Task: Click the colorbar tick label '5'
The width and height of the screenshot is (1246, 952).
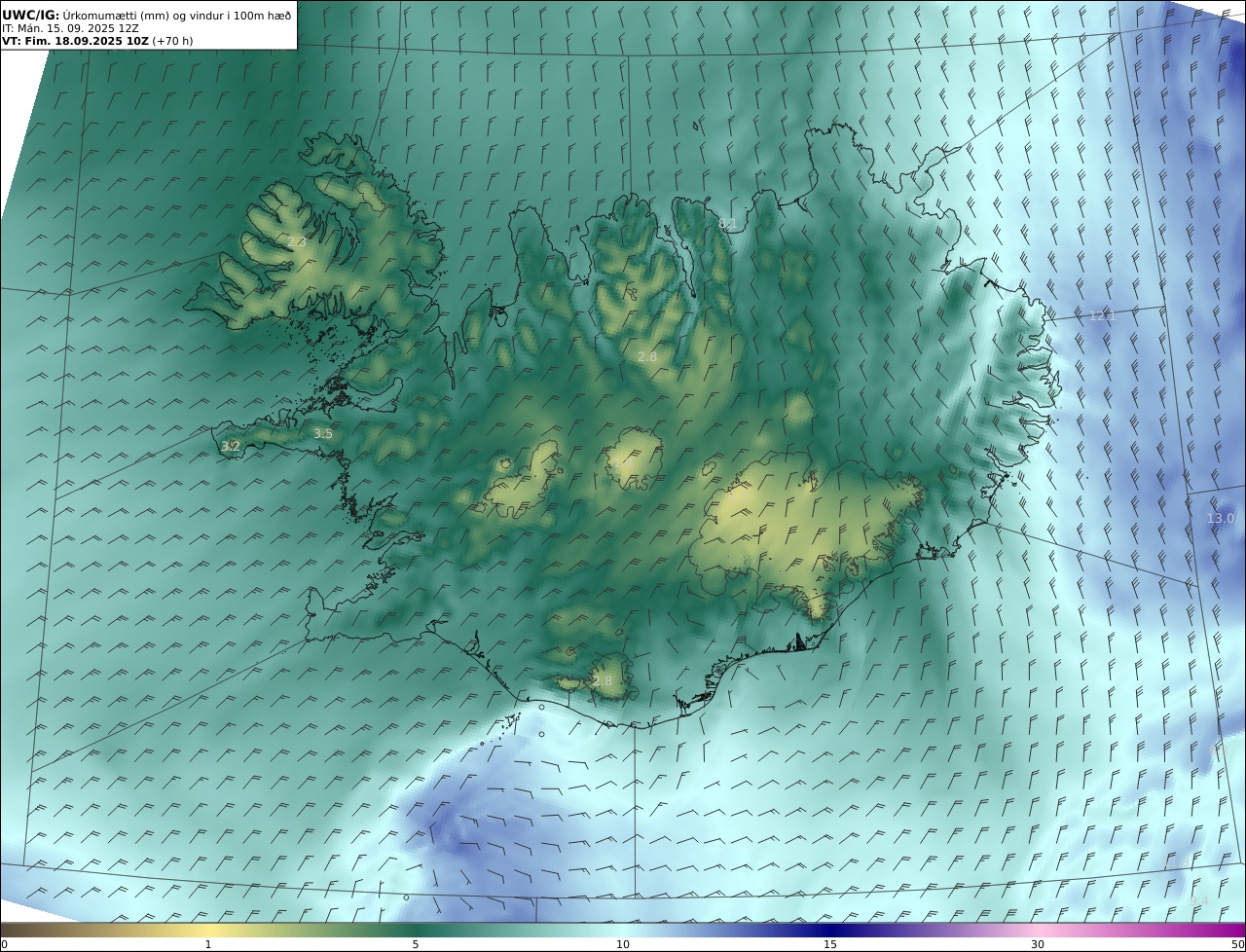Action: tap(416, 944)
